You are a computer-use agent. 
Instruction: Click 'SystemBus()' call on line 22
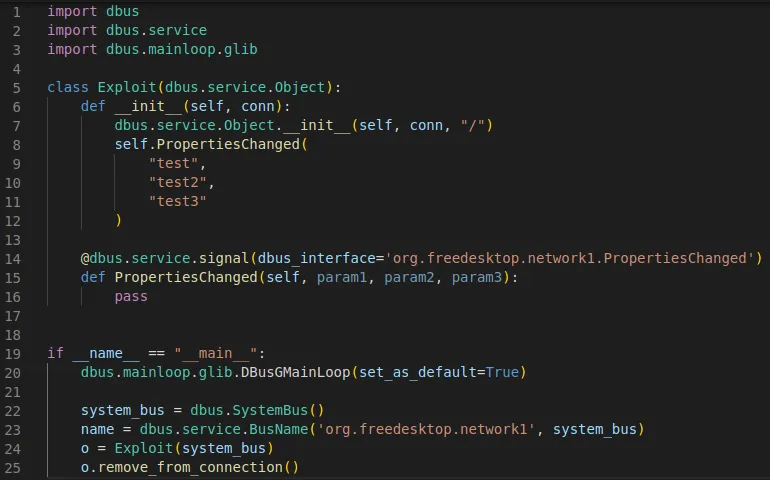click(x=278, y=410)
